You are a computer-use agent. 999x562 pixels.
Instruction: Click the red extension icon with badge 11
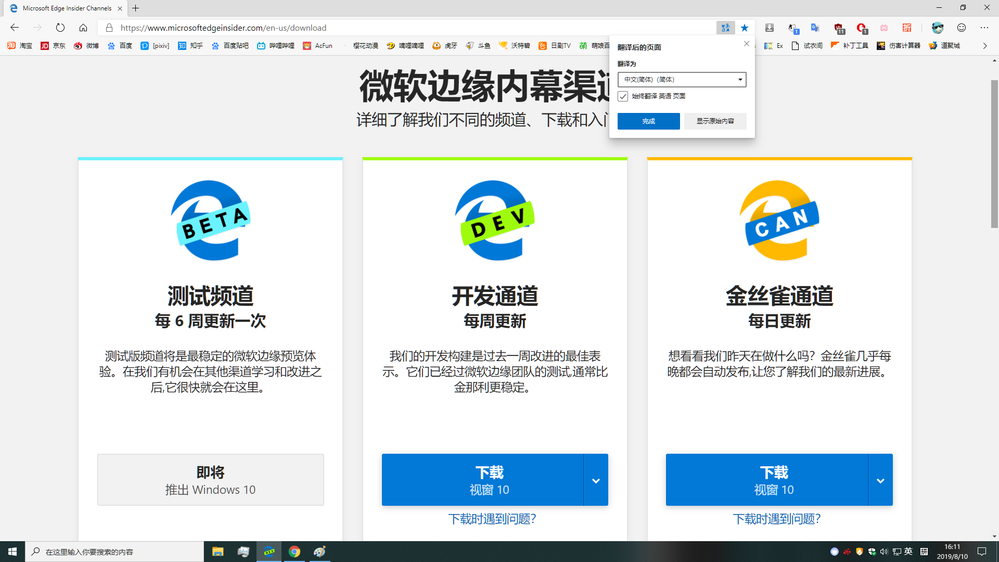click(839, 28)
